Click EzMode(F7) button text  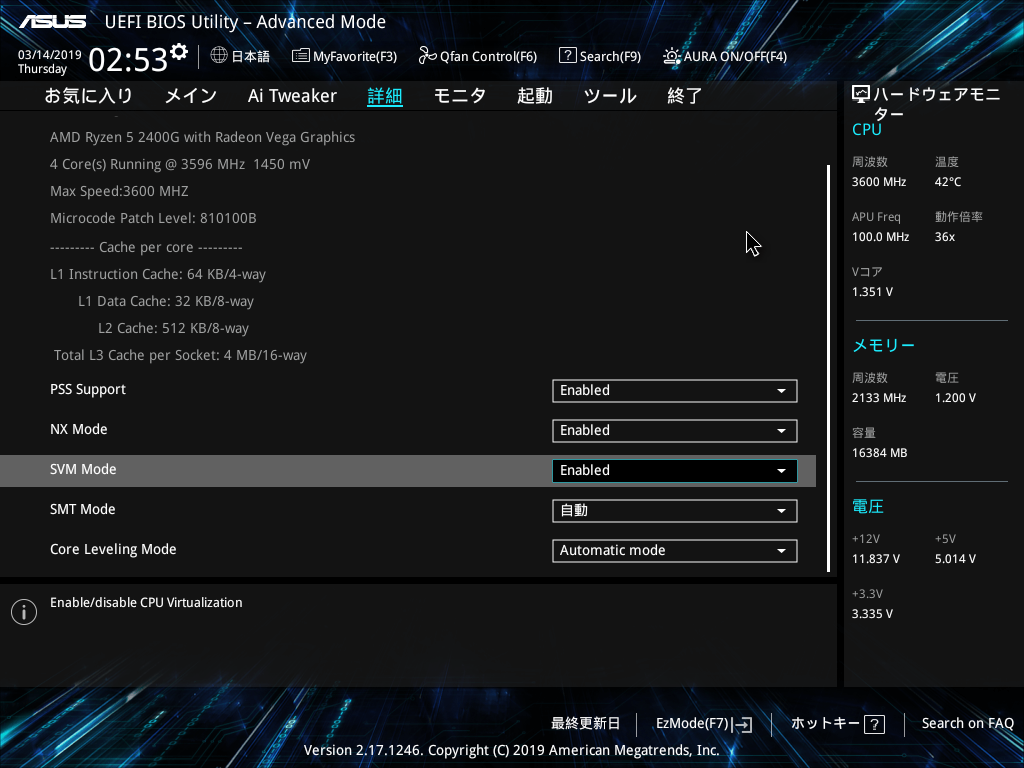click(692, 724)
